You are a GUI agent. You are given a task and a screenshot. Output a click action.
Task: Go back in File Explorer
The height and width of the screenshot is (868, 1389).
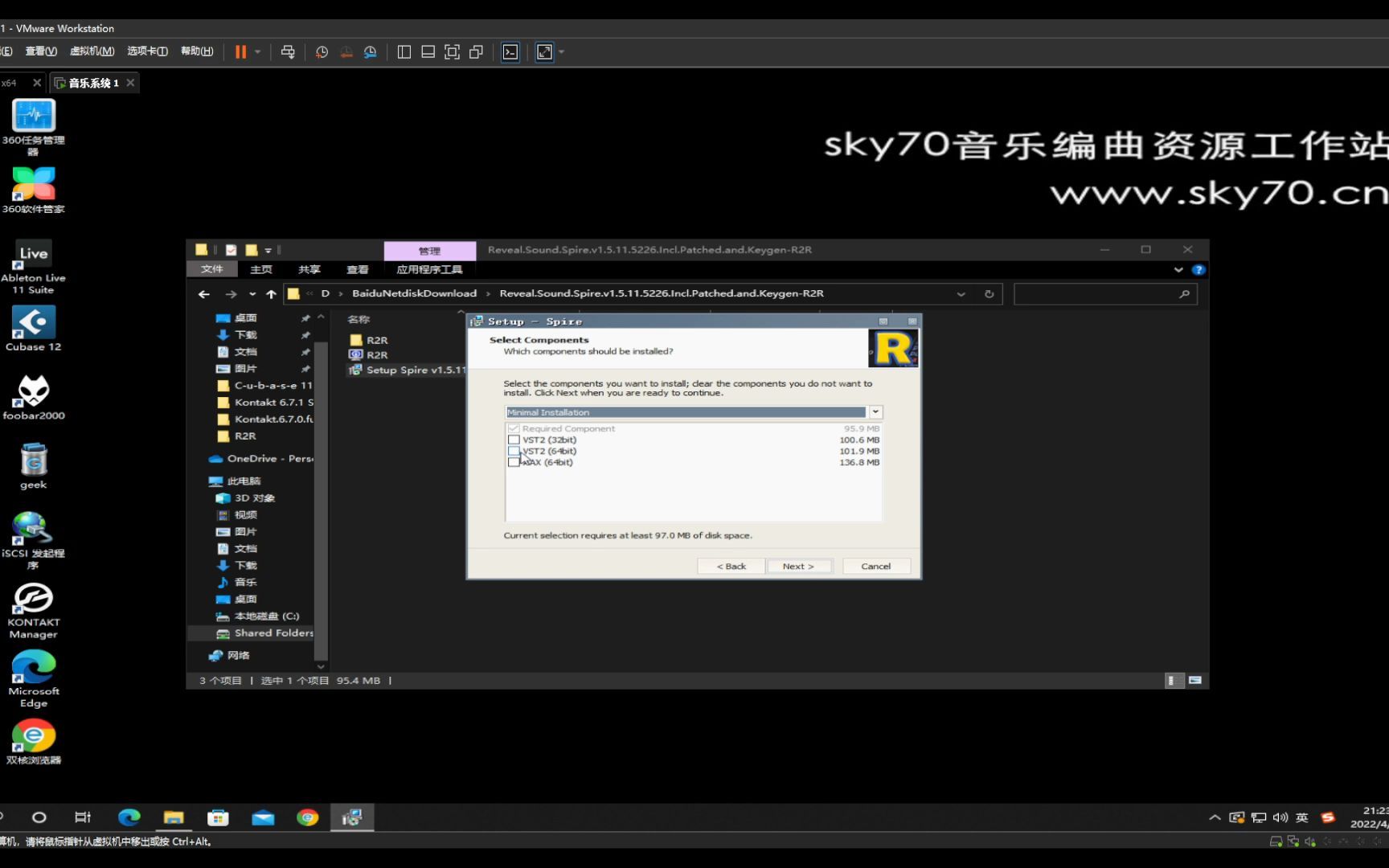tap(203, 294)
